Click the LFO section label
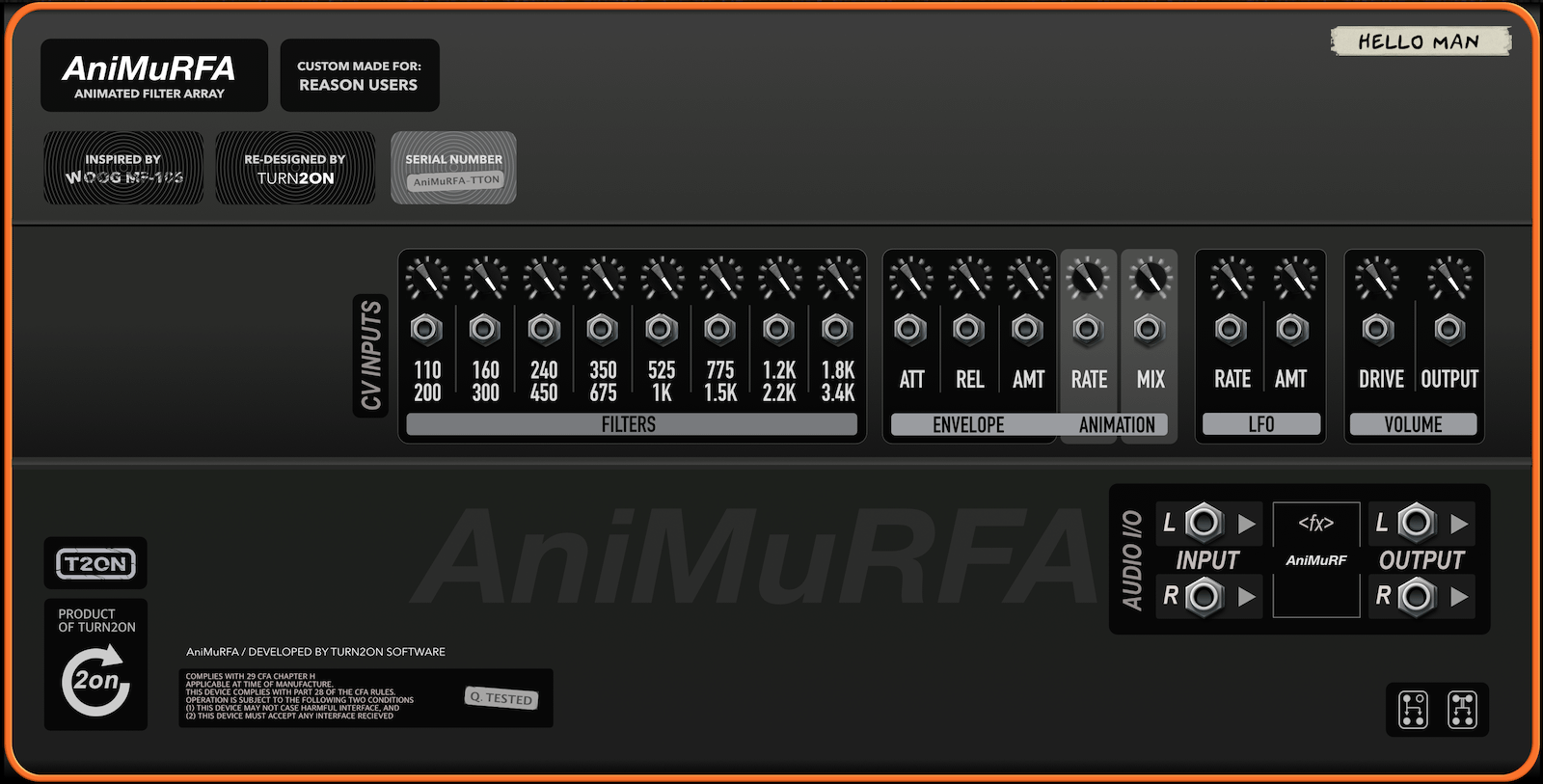 pyautogui.click(x=1260, y=424)
